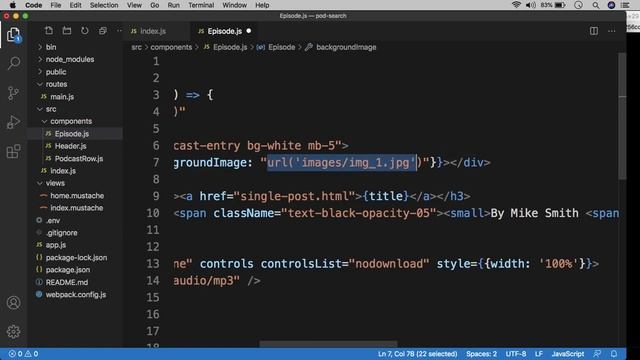
Task: Select the Episode.js editor tab
Action: click(x=224, y=31)
